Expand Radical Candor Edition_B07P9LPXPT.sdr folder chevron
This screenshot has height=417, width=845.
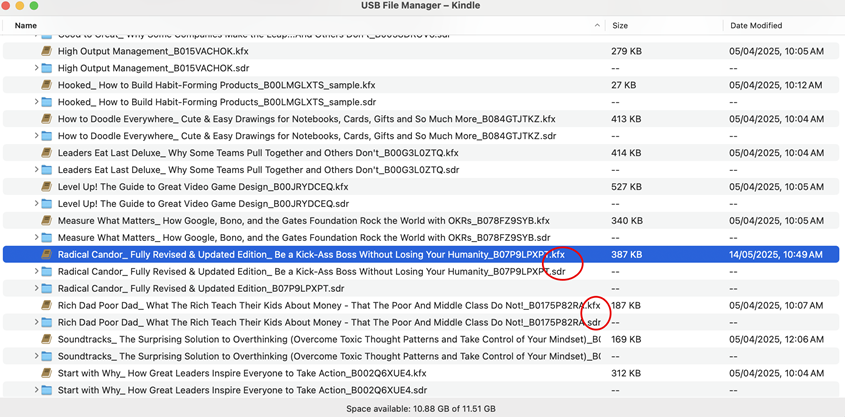36,288
